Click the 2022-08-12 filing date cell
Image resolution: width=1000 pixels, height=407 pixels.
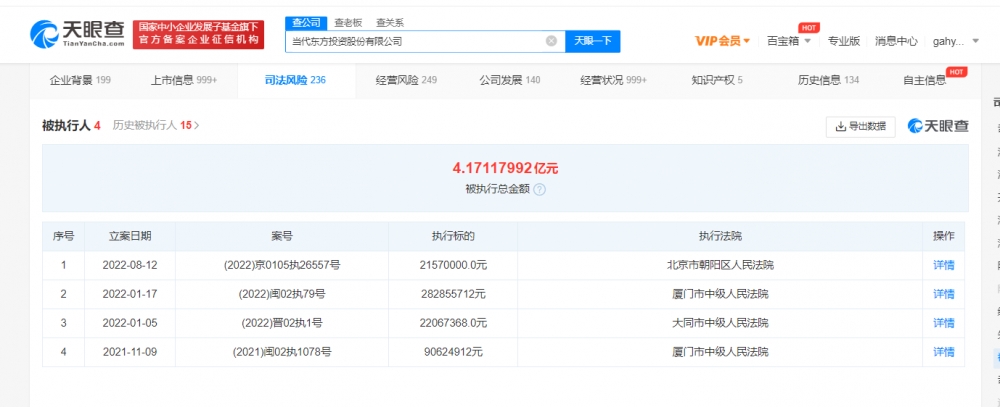[x=129, y=265]
